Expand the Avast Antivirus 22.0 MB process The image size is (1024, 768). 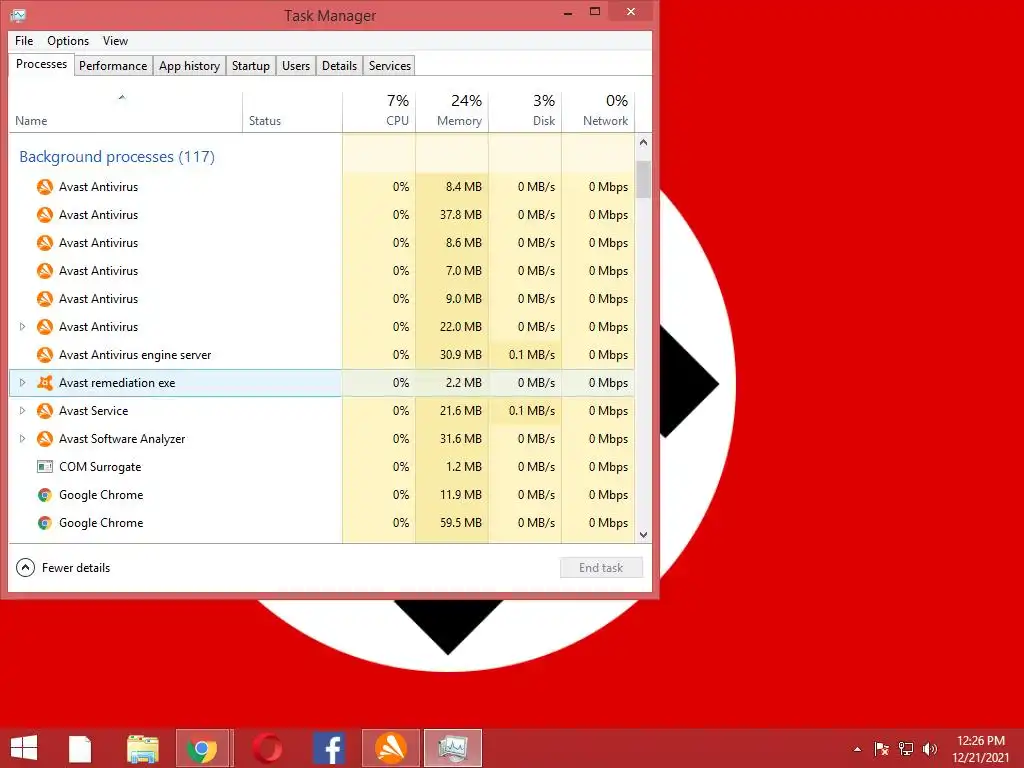tap(22, 327)
